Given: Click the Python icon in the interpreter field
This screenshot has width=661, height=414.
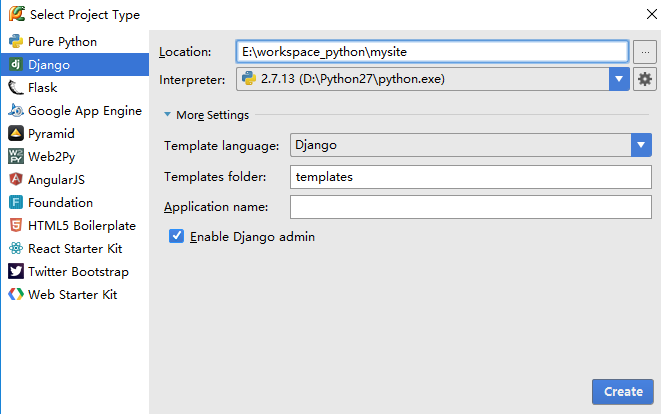Looking at the screenshot, I should tap(249, 78).
